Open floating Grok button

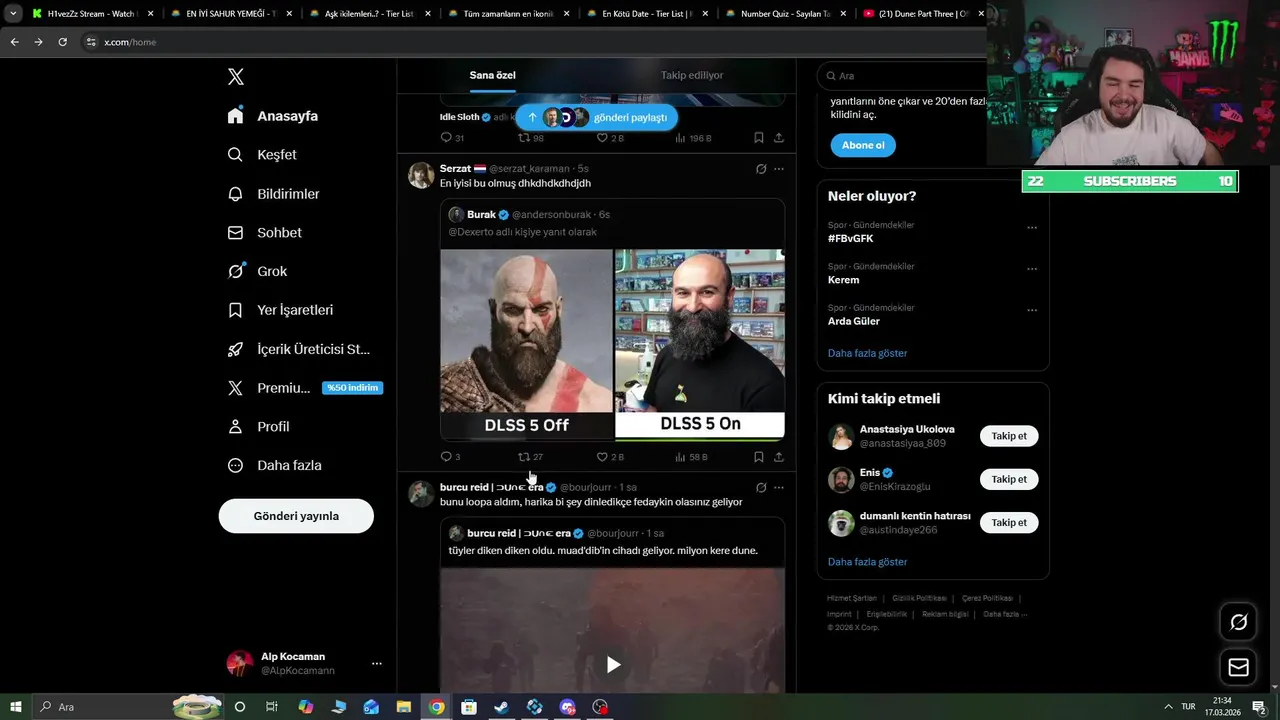point(1238,622)
